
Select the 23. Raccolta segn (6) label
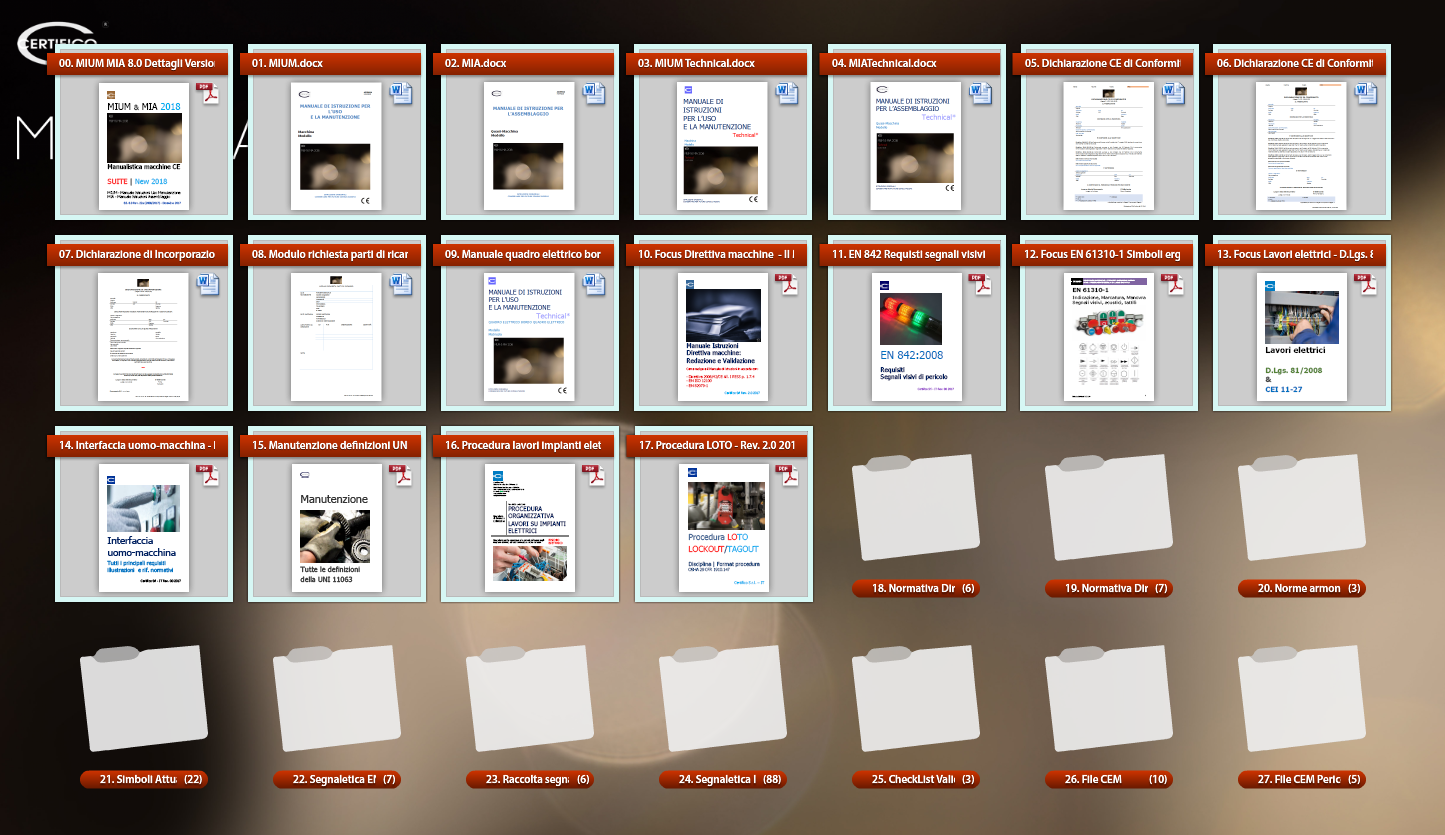530,779
